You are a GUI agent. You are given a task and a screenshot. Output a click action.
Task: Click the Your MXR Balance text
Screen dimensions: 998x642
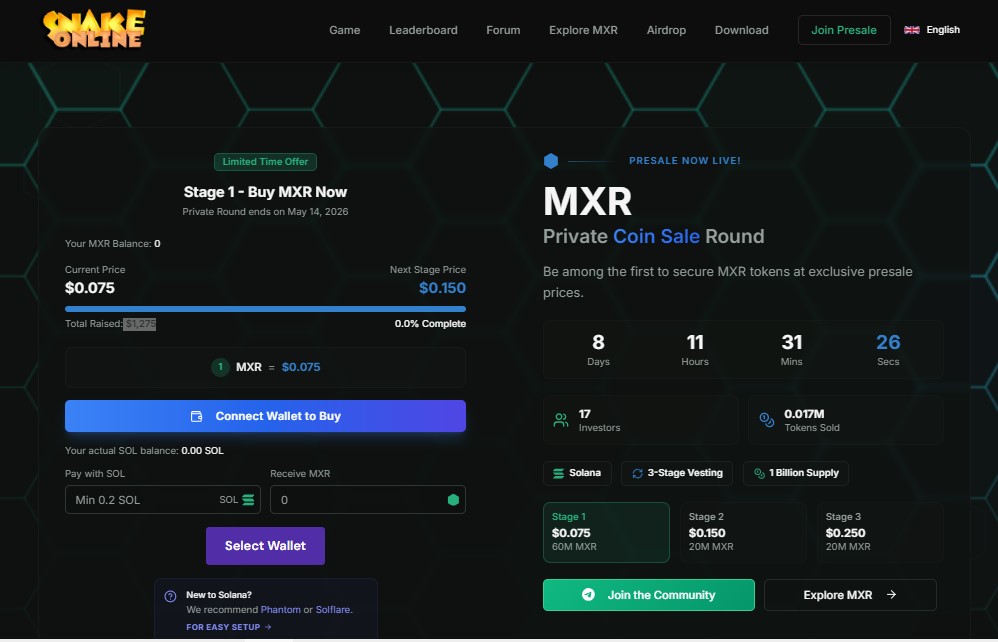coord(113,244)
